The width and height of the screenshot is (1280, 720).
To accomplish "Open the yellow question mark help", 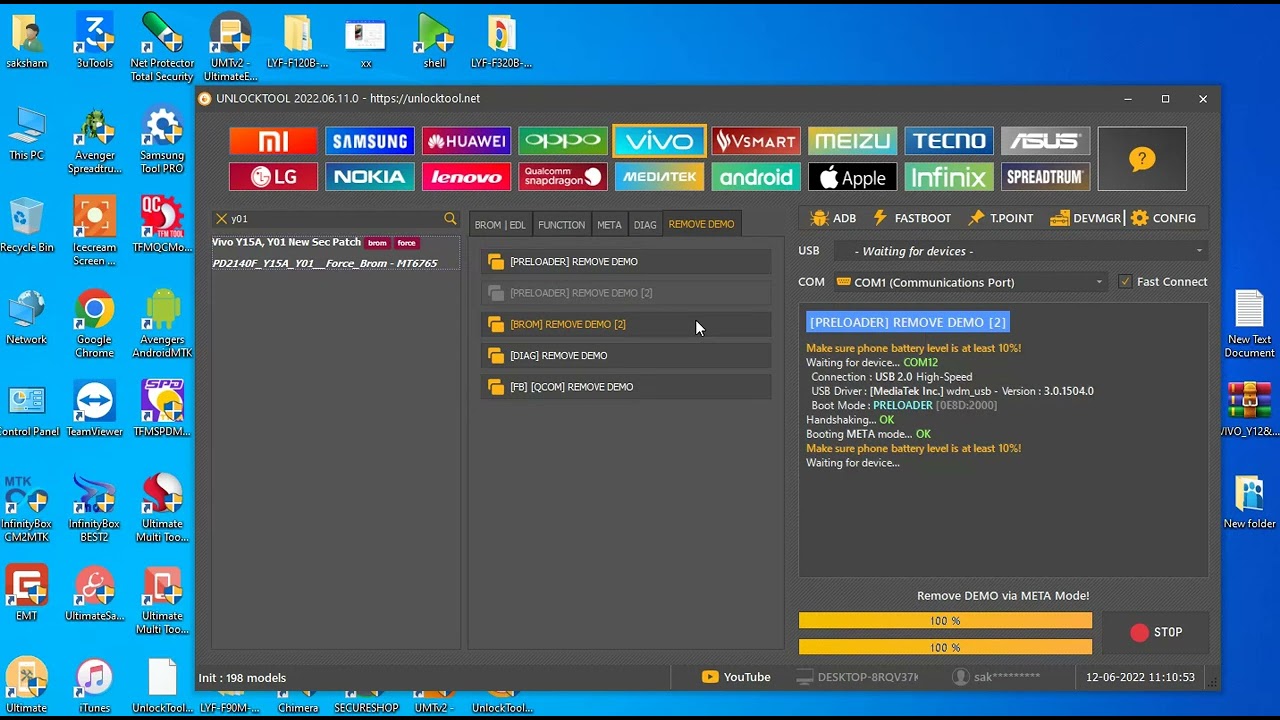I will (1142, 159).
